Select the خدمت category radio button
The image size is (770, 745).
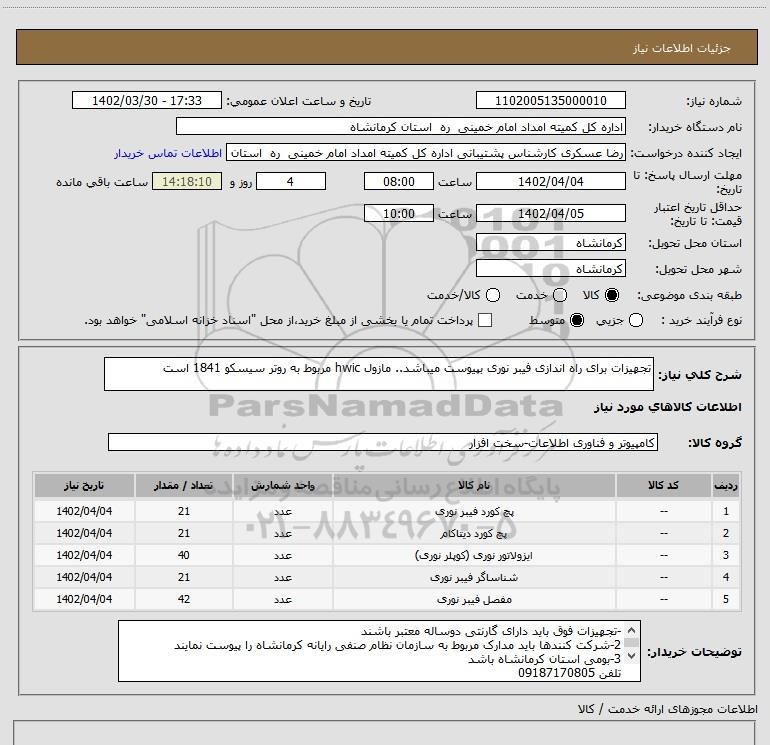click(560, 295)
